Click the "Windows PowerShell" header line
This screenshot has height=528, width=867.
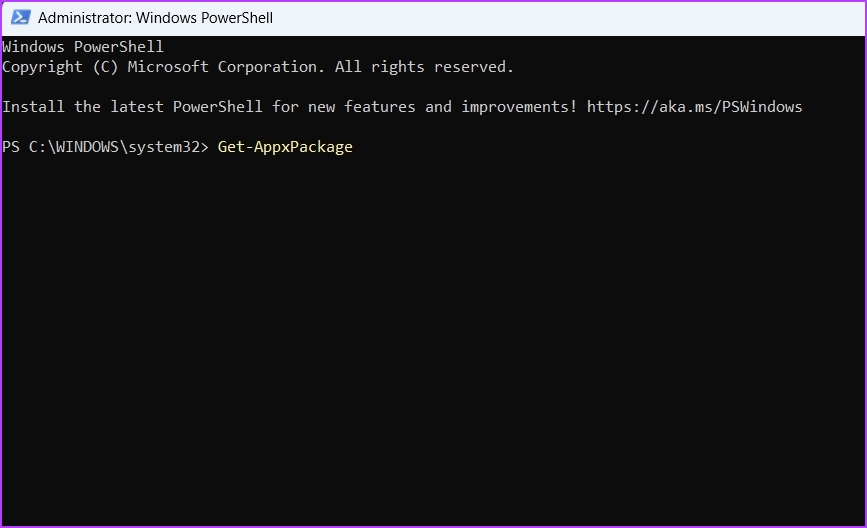tap(83, 47)
